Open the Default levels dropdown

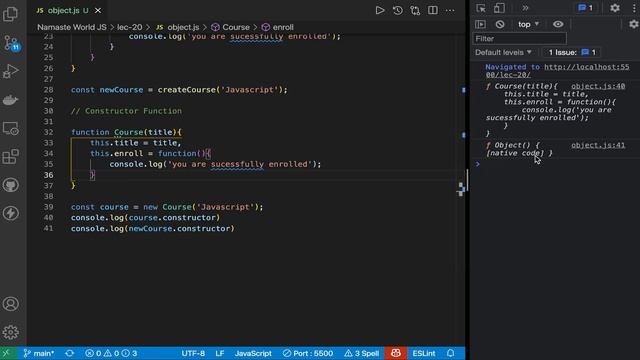tap(503, 52)
